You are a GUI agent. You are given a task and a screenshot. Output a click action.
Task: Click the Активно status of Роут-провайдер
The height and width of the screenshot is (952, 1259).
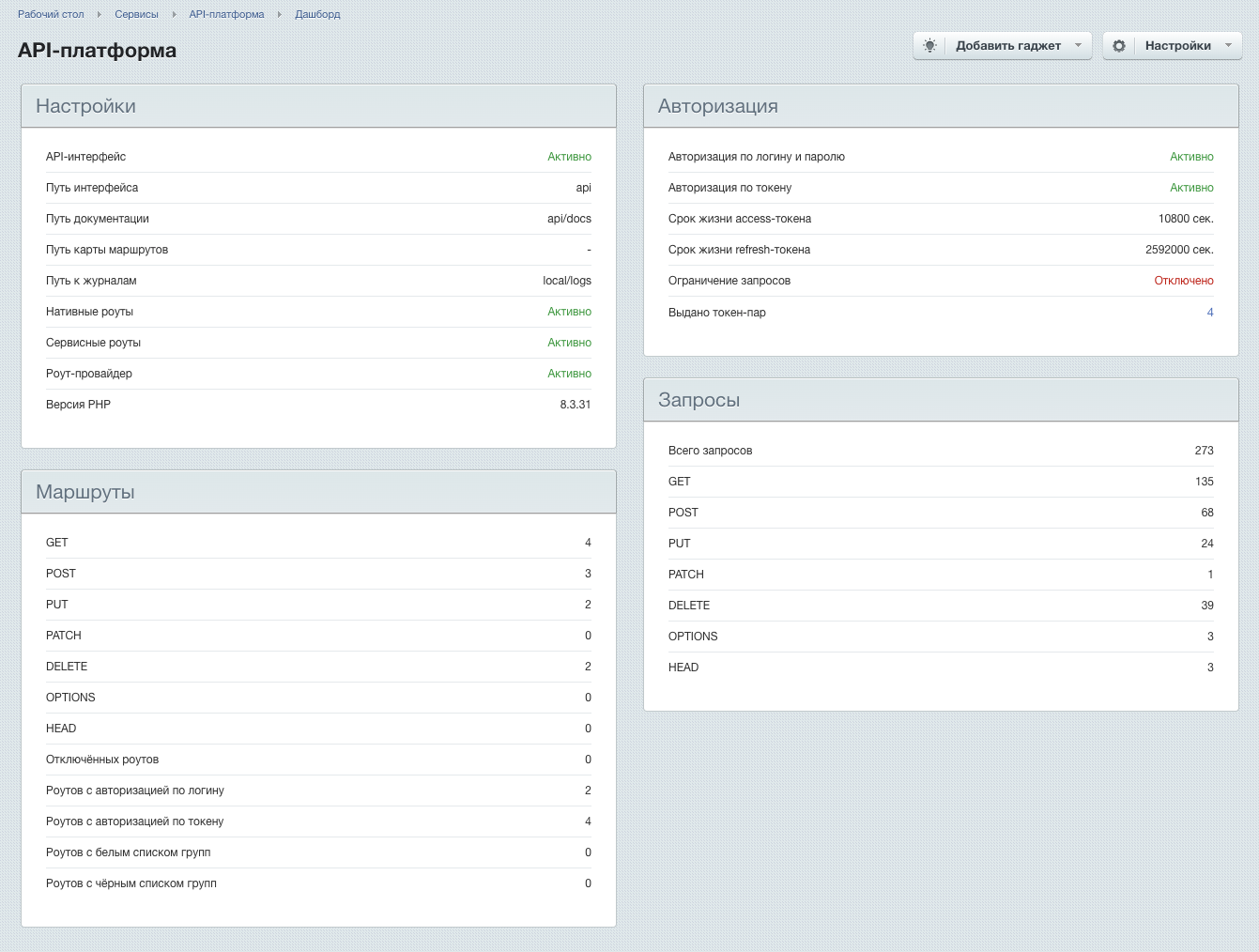570,374
